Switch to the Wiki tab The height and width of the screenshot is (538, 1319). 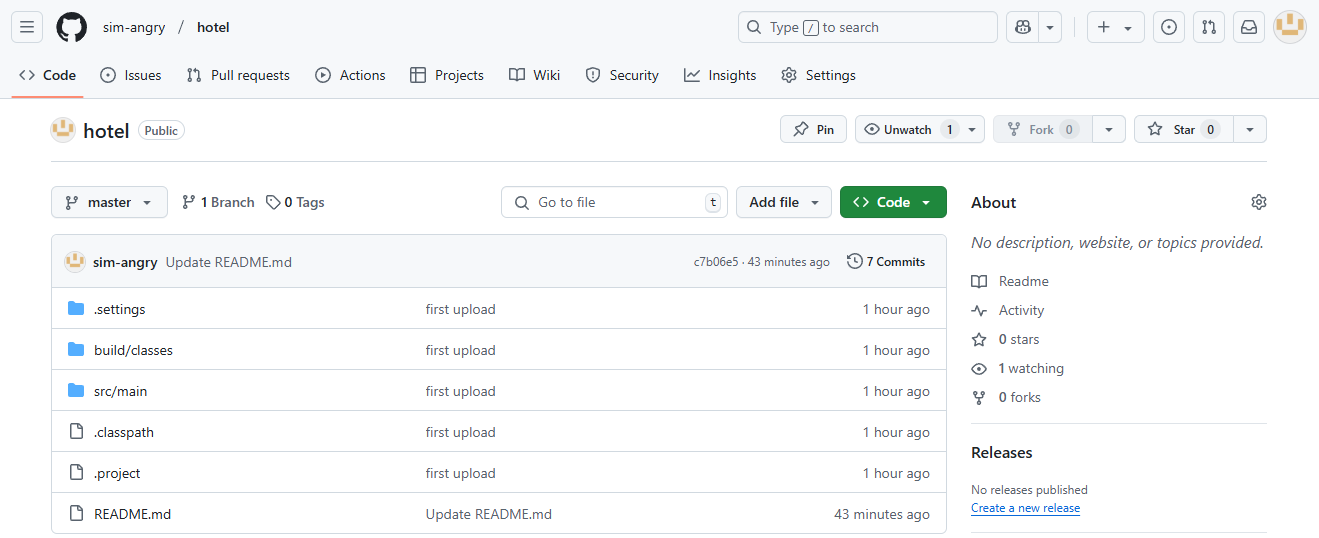coord(534,75)
